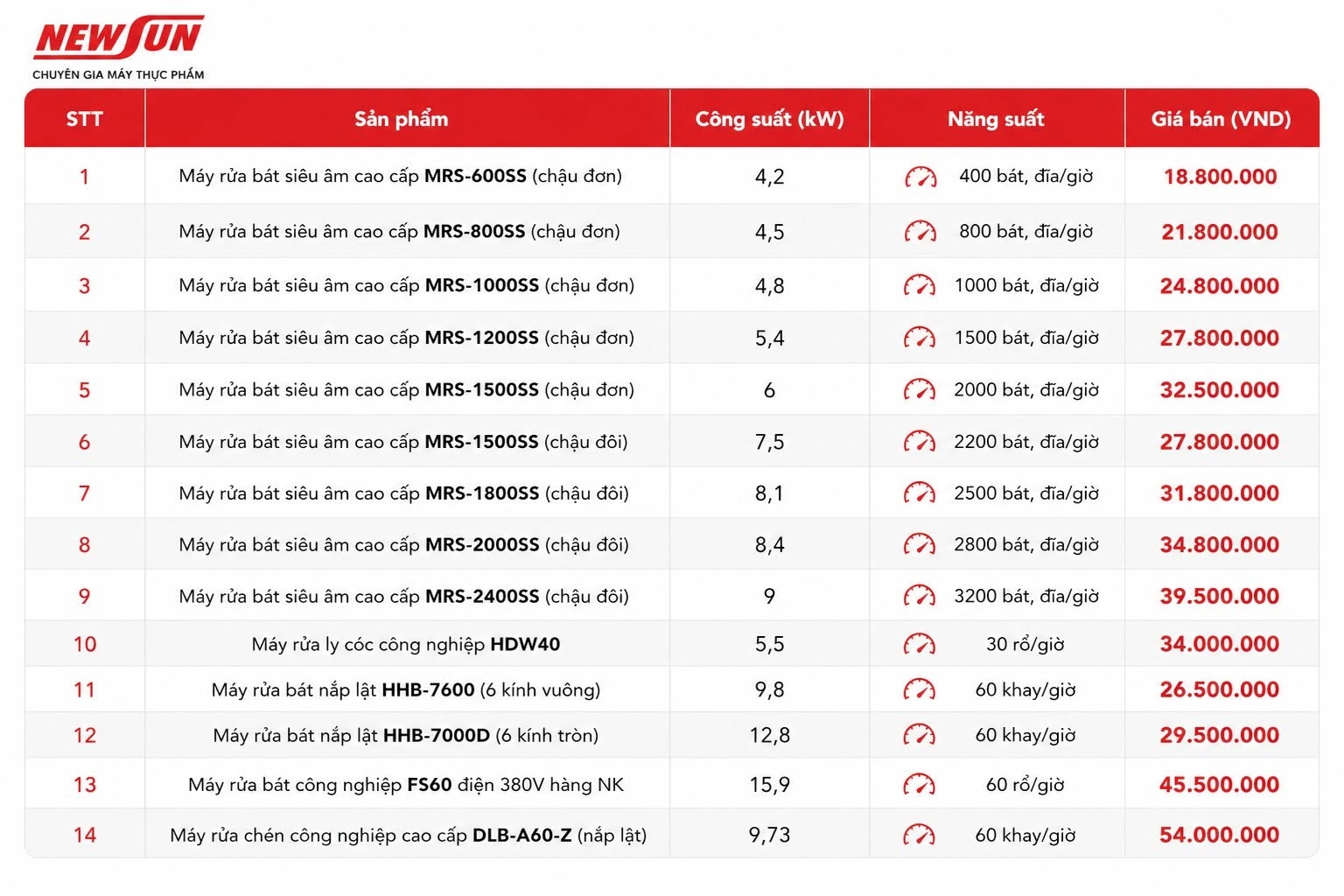Click speedometer icon beside 60 rổ/giờ
The image size is (1344, 896).
click(x=920, y=784)
